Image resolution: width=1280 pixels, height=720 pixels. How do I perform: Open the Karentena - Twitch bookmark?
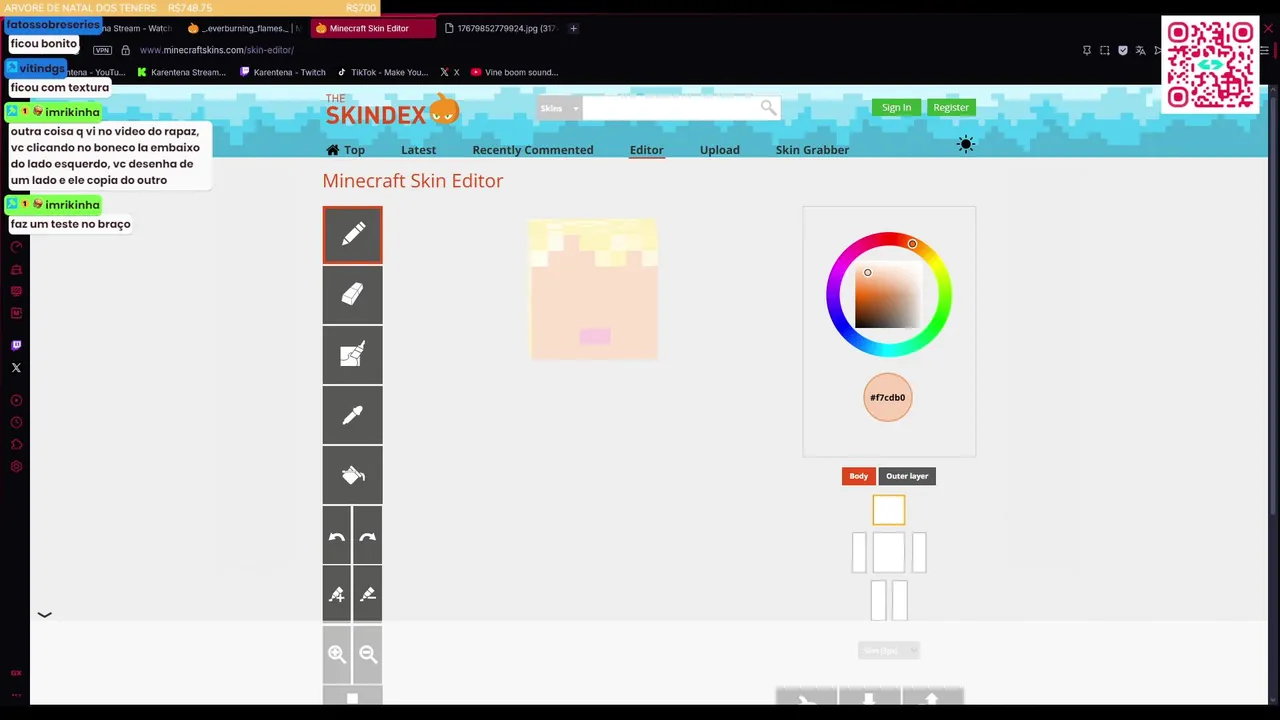click(x=283, y=72)
